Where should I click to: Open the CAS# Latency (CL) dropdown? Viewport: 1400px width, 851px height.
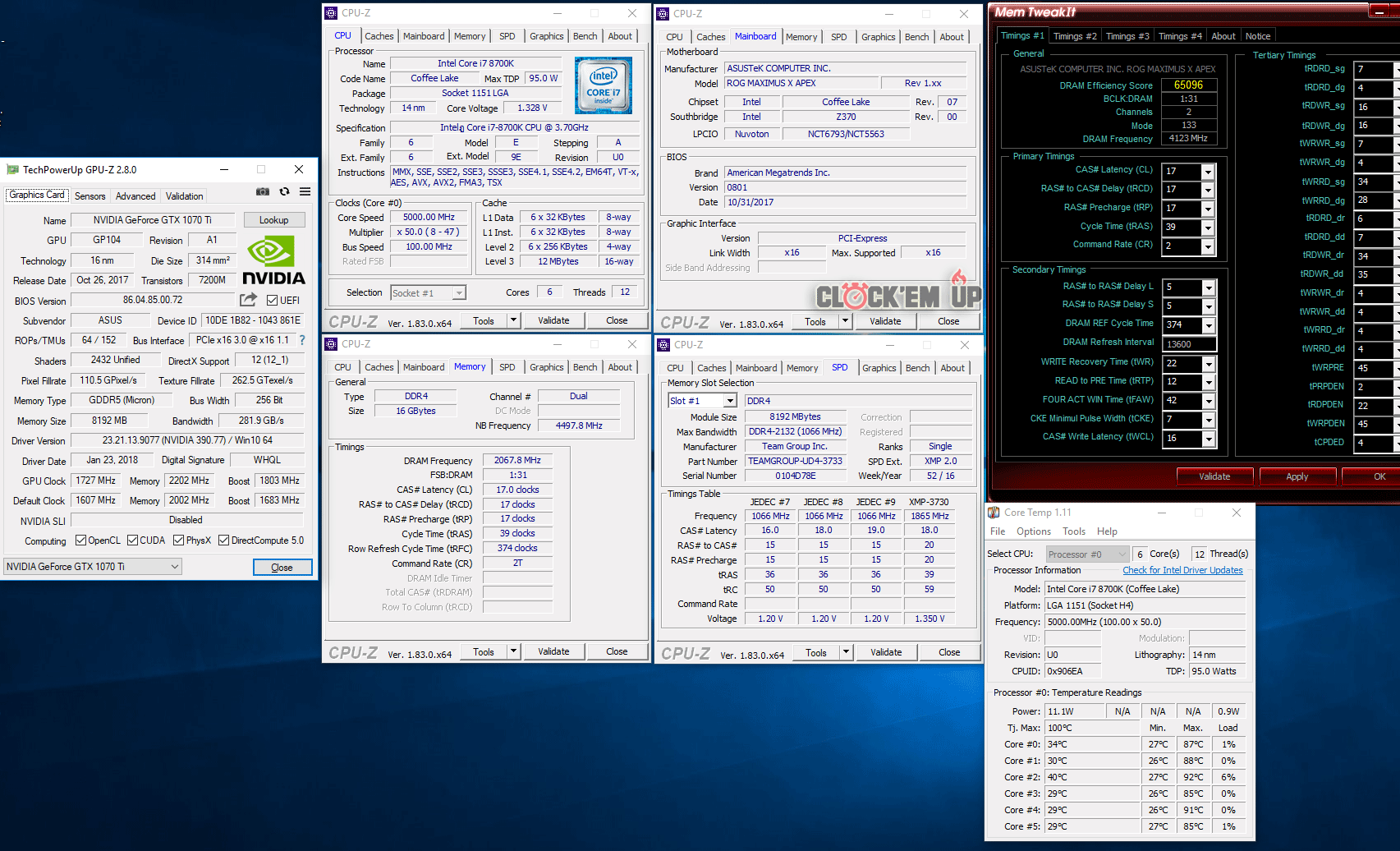point(1207,172)
